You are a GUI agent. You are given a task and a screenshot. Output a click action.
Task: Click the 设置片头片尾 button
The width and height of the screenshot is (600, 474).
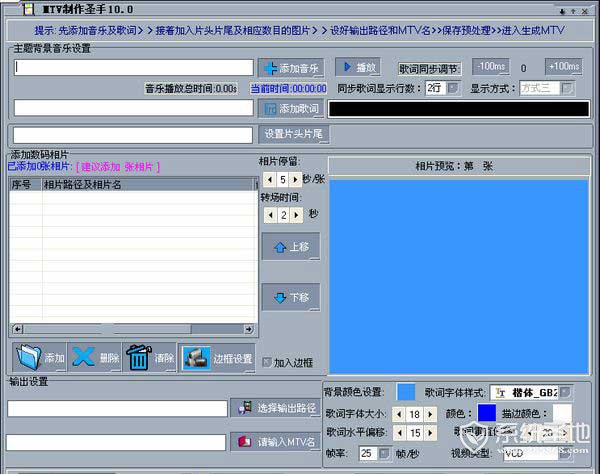tap(293, 134)
